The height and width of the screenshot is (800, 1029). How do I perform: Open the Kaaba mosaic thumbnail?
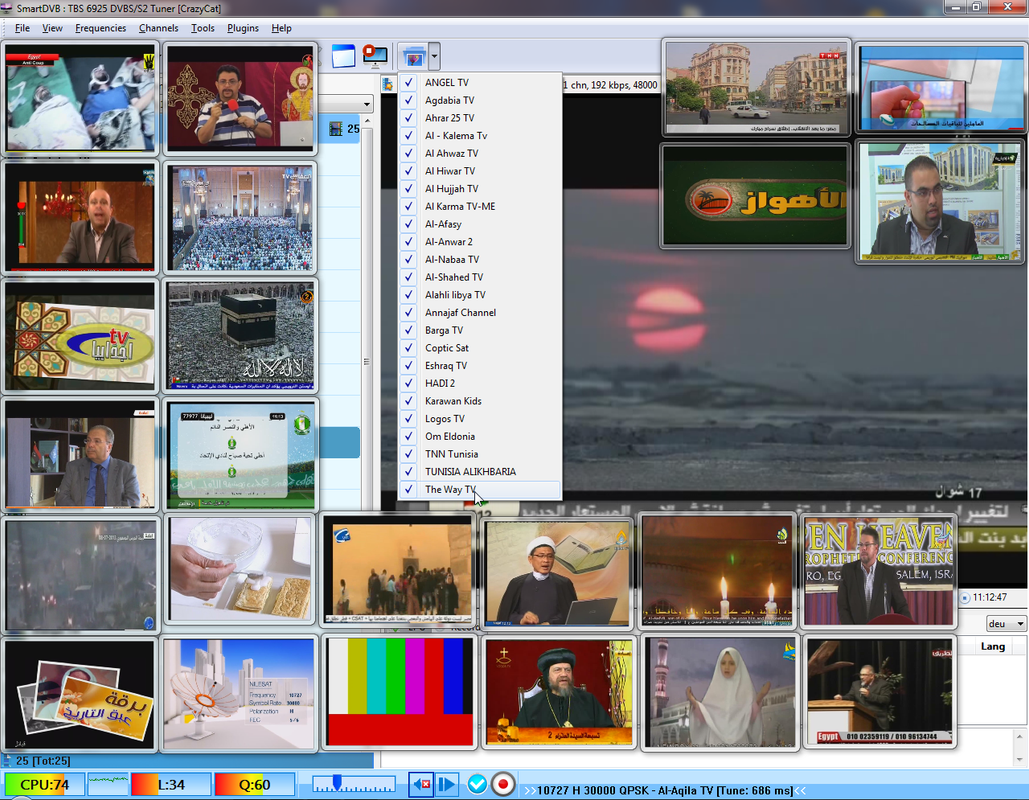point(240,336)
